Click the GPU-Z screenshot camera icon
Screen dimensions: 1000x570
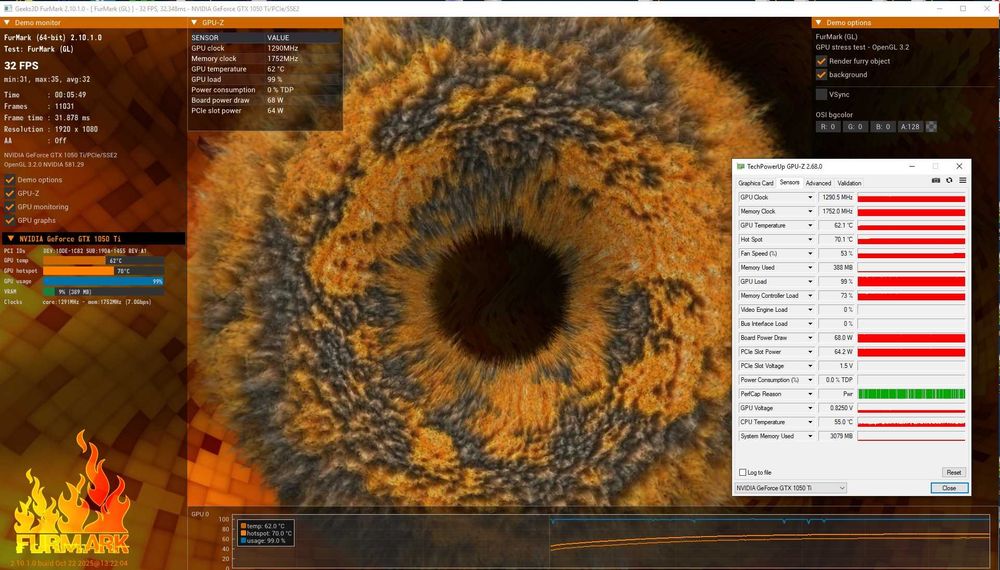(x=936, y=181)
